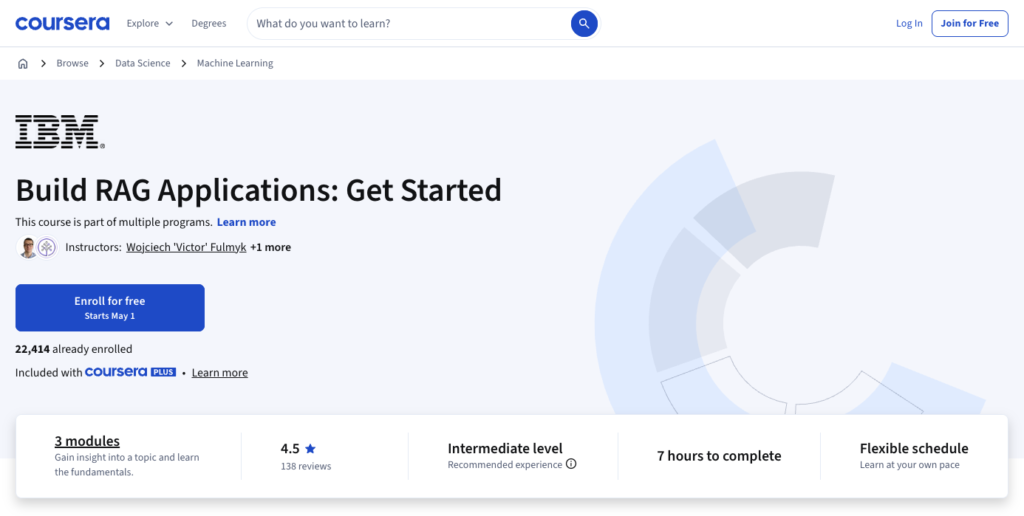
Task: Click the second instructor avatar icon
Action: tap(46, 248)
